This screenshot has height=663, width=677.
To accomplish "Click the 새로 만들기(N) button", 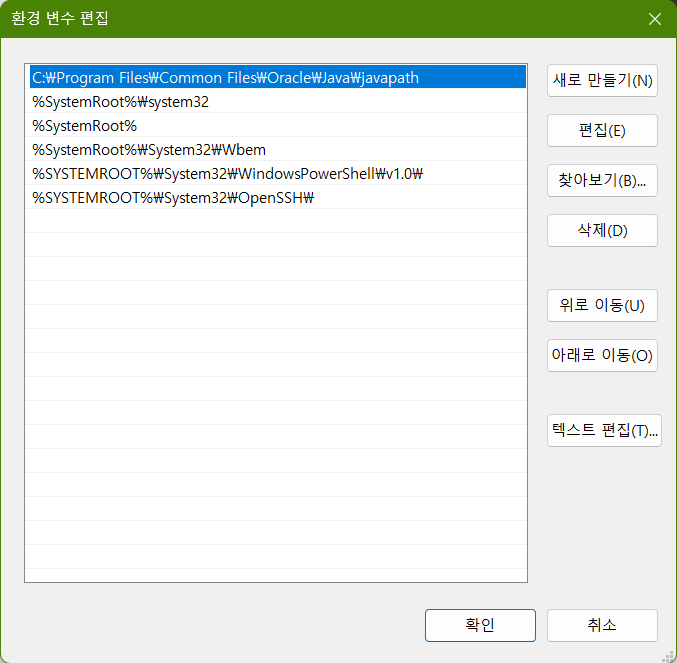I will 602,81.
